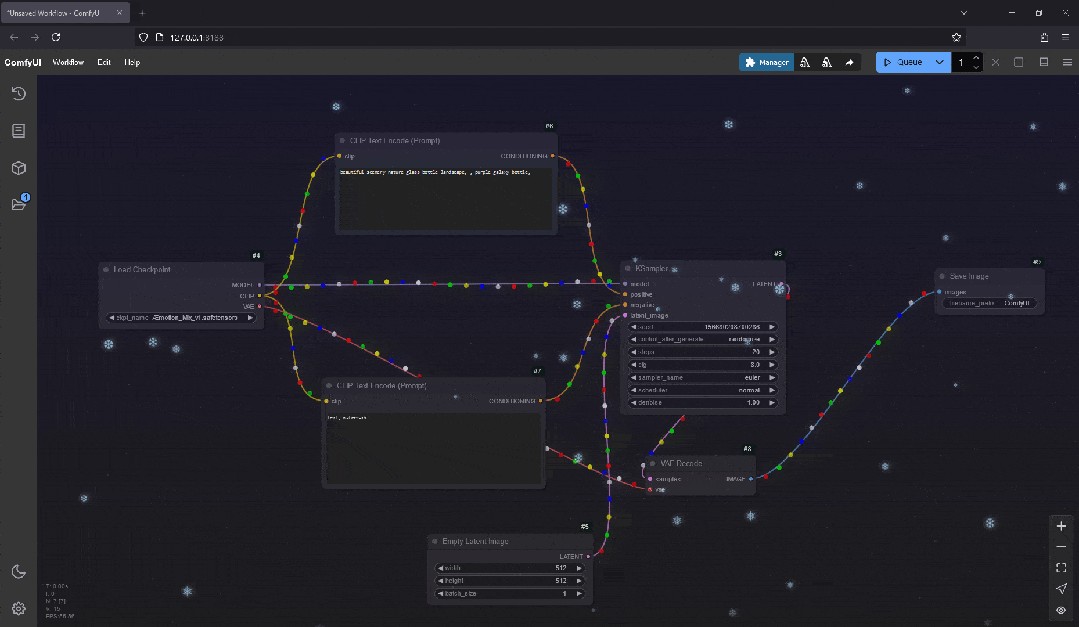Open the browser extensions icon
Screen dimensions: 1079x627
coord(1044,37)
